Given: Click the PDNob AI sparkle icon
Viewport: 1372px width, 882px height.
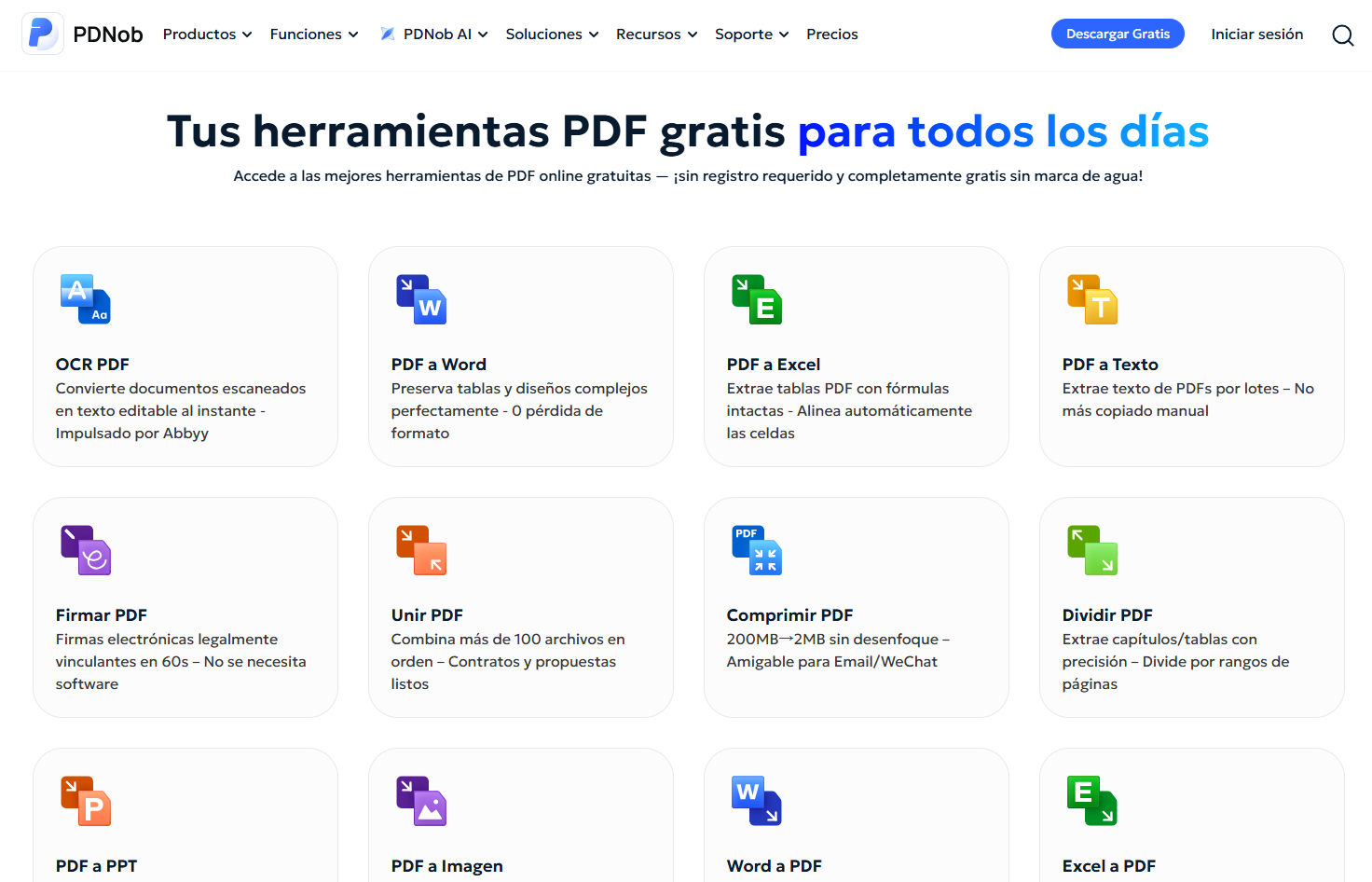Looking at the screenshot, I should (x=388, y=34).
